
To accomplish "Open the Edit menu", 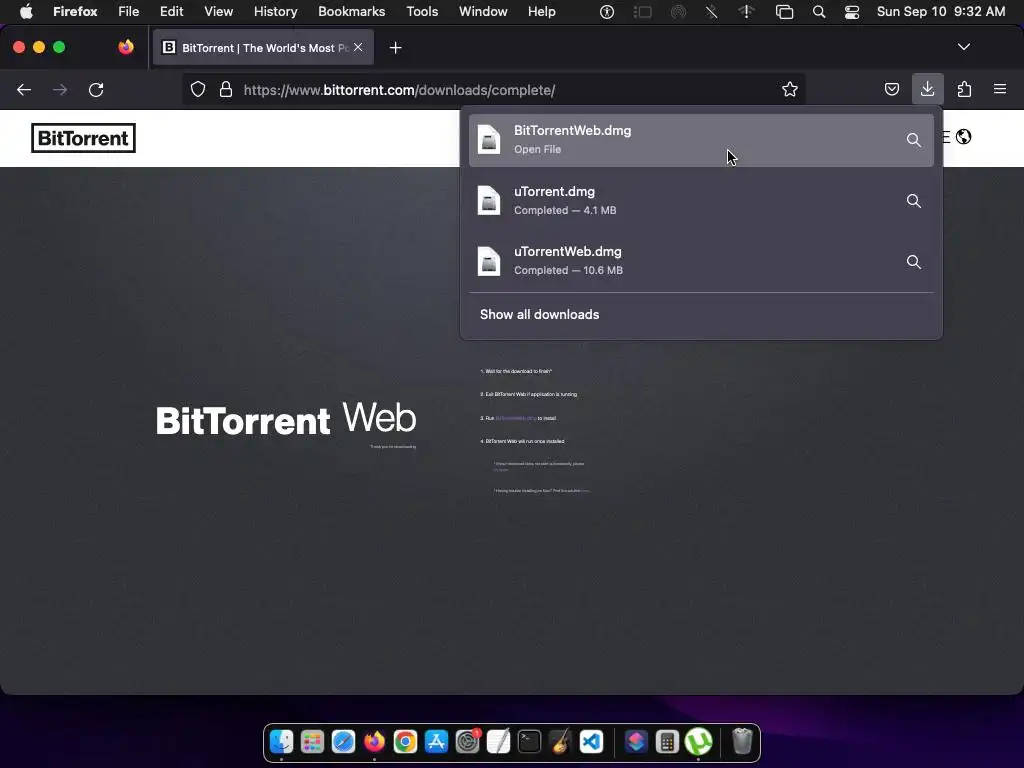I will point(171,11).
